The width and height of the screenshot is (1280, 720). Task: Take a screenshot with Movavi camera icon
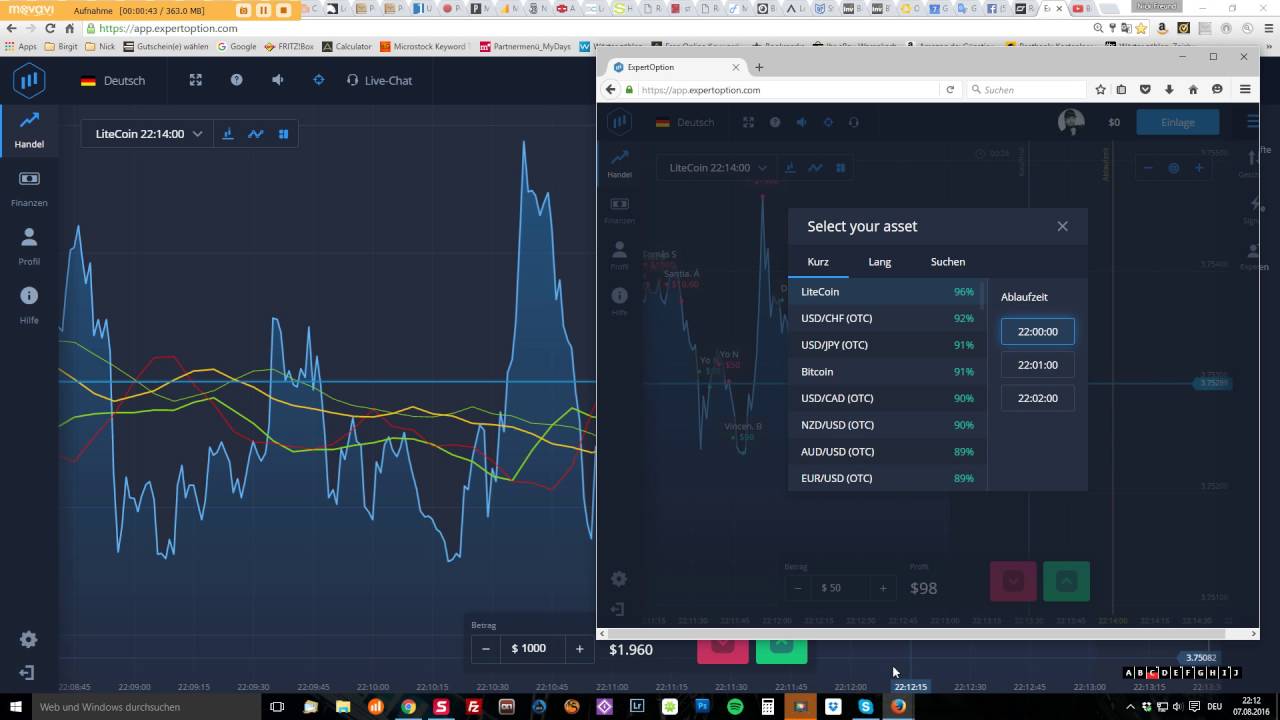pyautogui.click(x=243, y=10)
